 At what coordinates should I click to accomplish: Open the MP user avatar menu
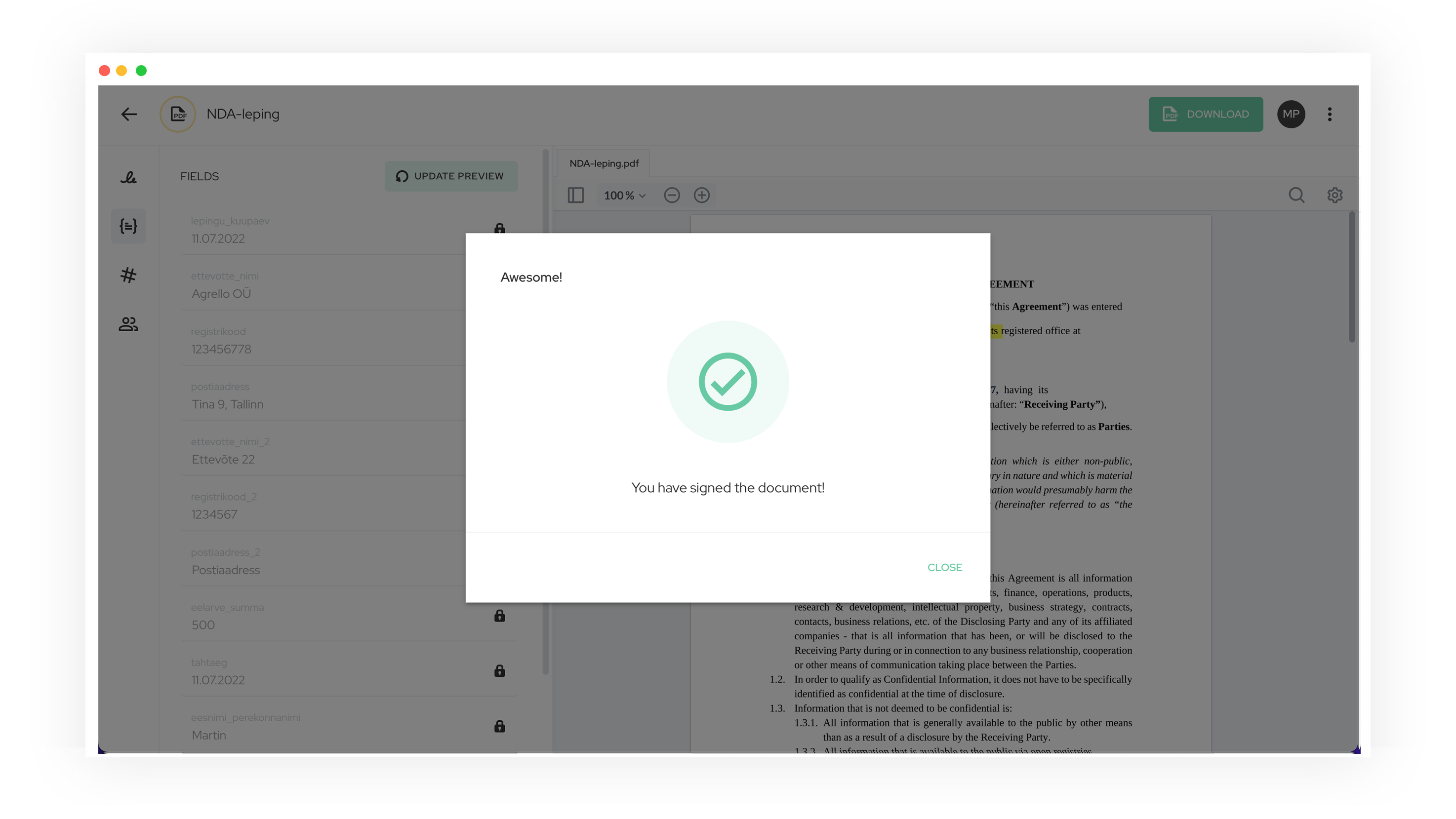coord(1291,114)
